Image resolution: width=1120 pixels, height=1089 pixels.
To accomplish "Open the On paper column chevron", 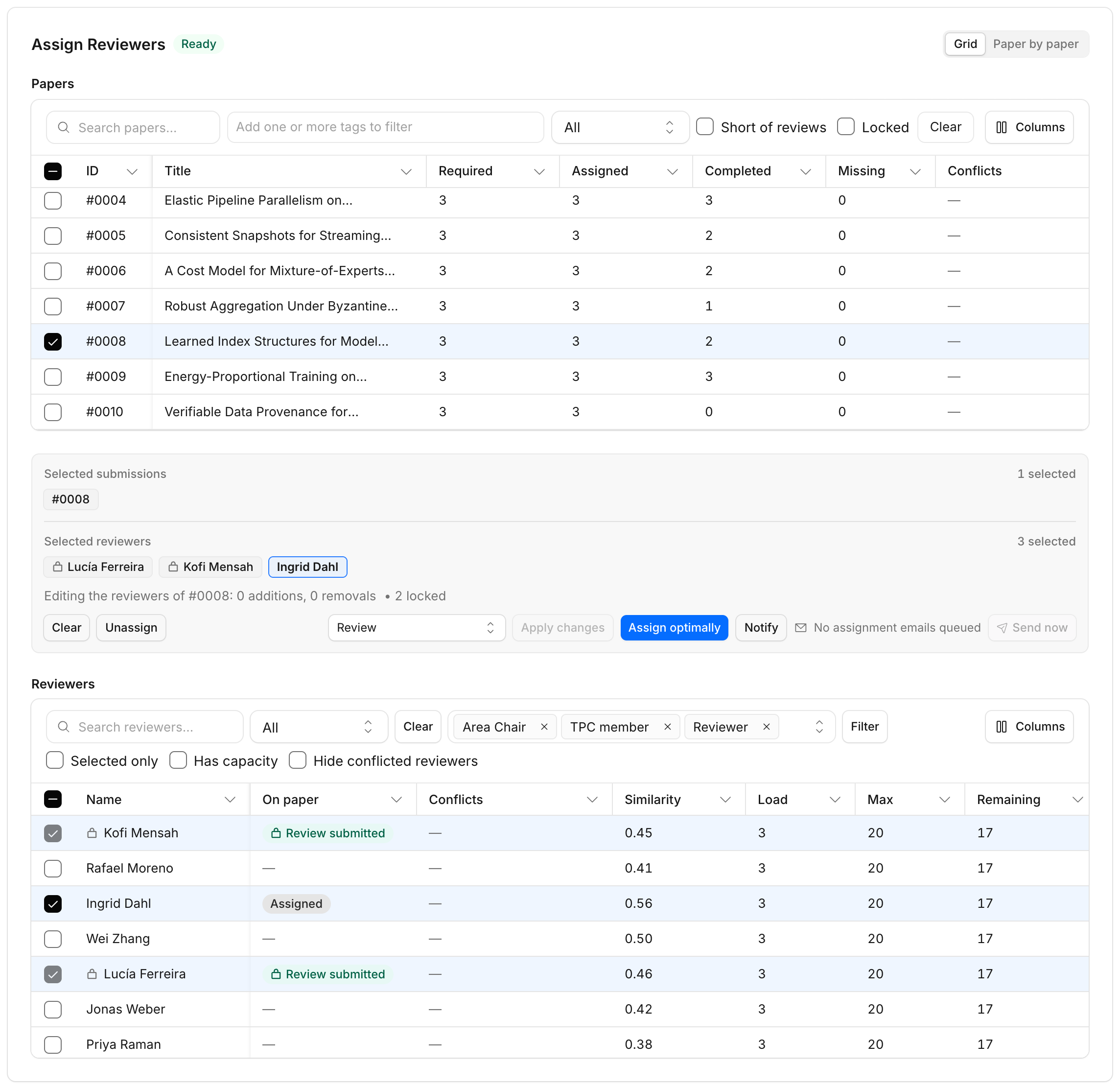I will pos(396,799).
